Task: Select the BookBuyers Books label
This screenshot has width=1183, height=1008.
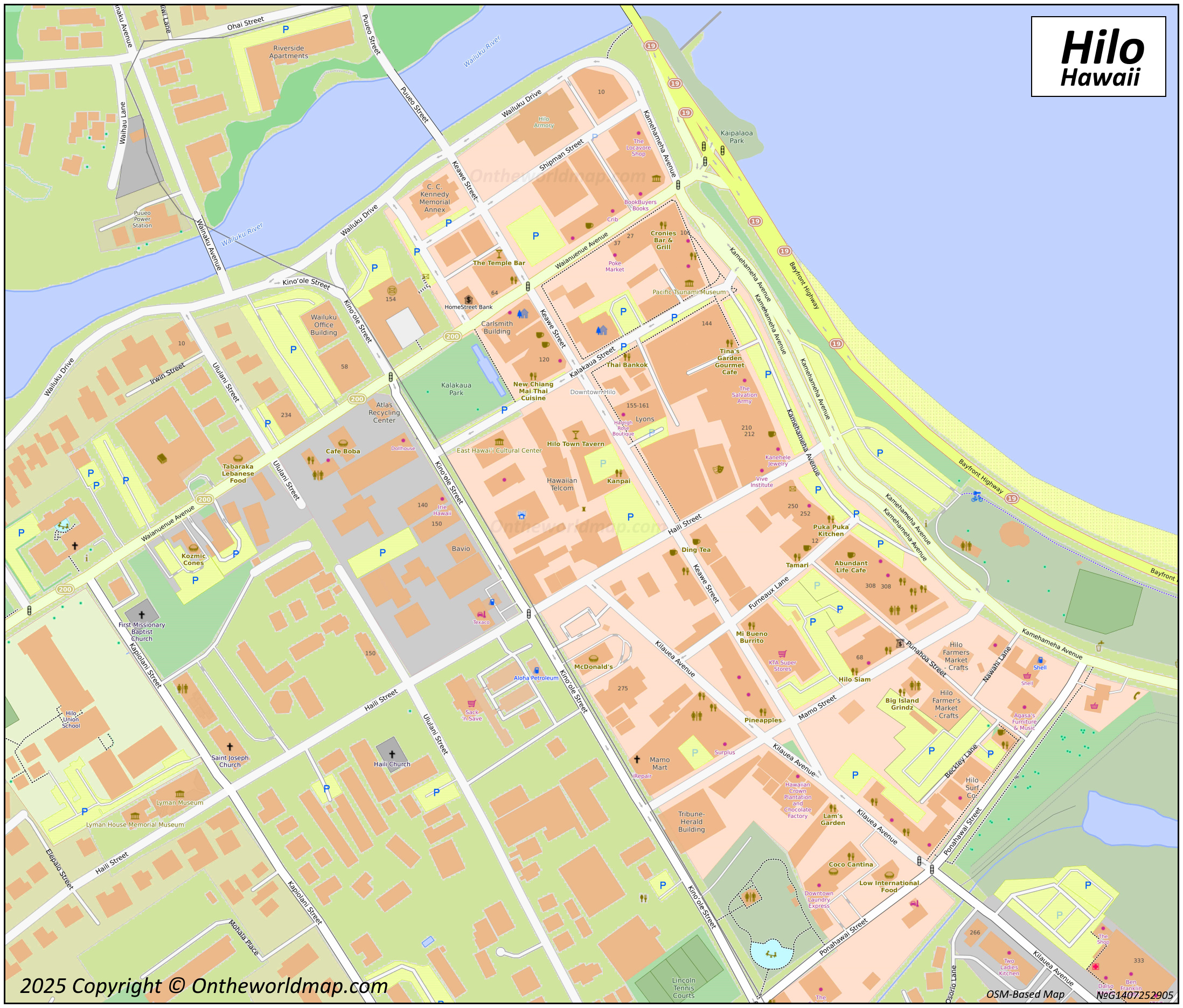Action: coord(640,205)
